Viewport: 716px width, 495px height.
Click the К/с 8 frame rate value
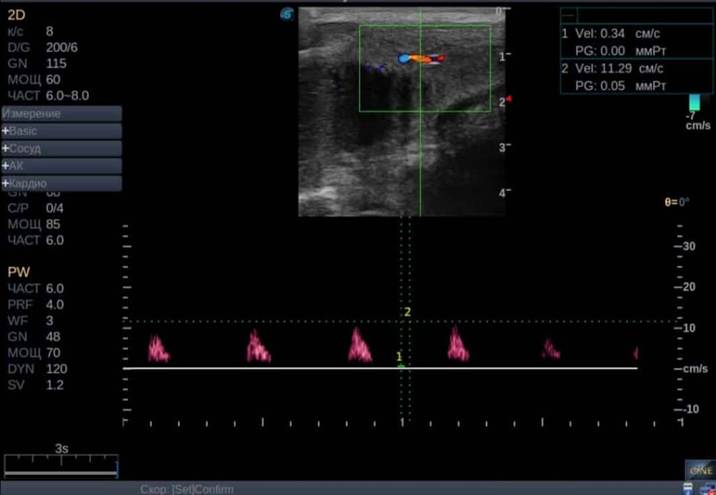pyautogui.click(x=30, y=32)
